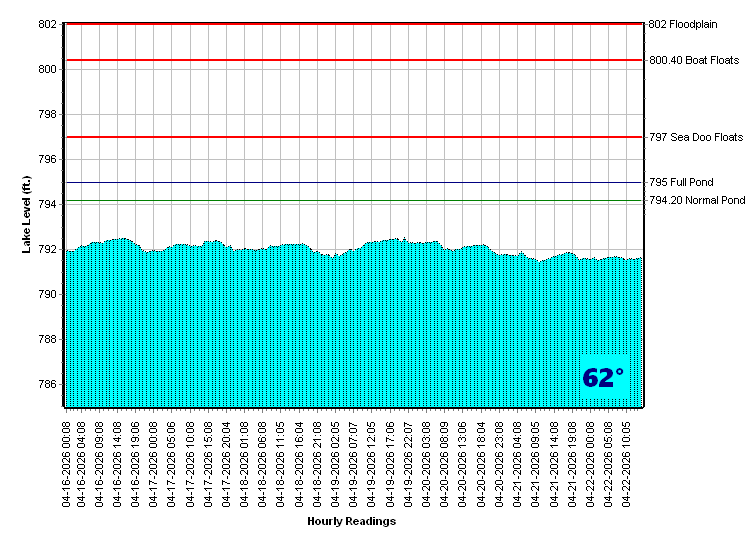Click the 800.40 Boat Floats label

tap(694, 60)
